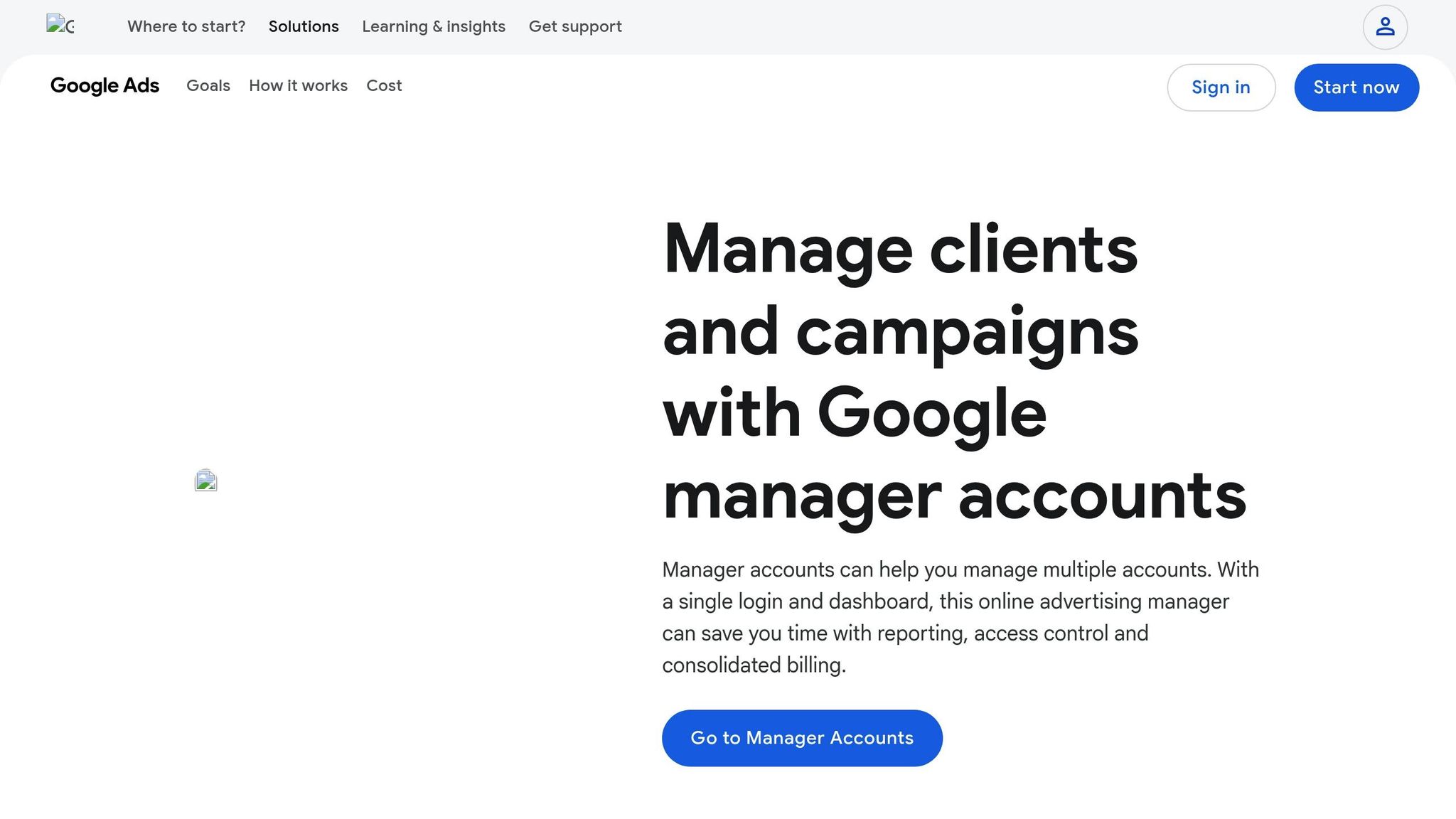Open the Cost section
This screenshot has height=819, width=1456.
(x=384, y=86)
